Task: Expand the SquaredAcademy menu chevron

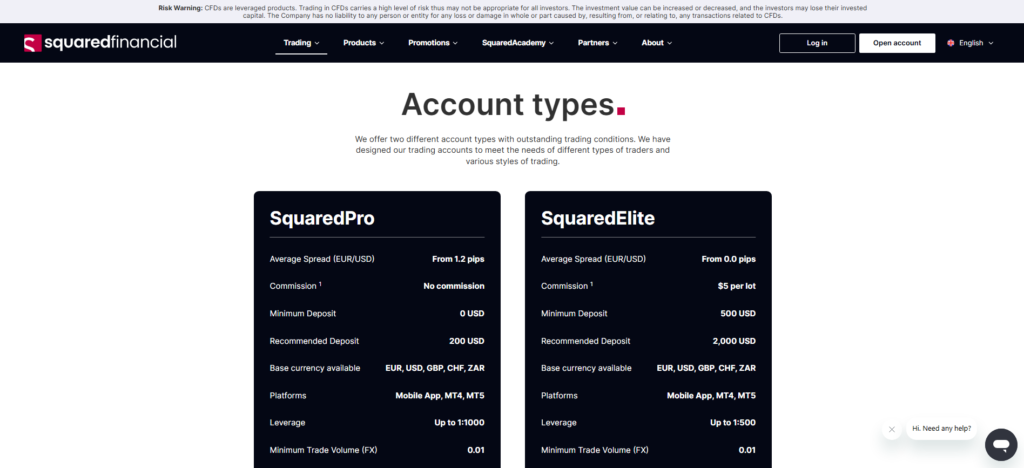Action: [551, 43]
